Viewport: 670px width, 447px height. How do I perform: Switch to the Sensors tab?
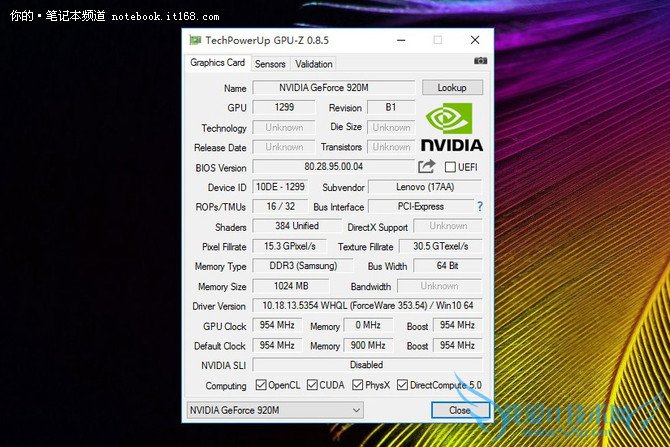[270, 64]
